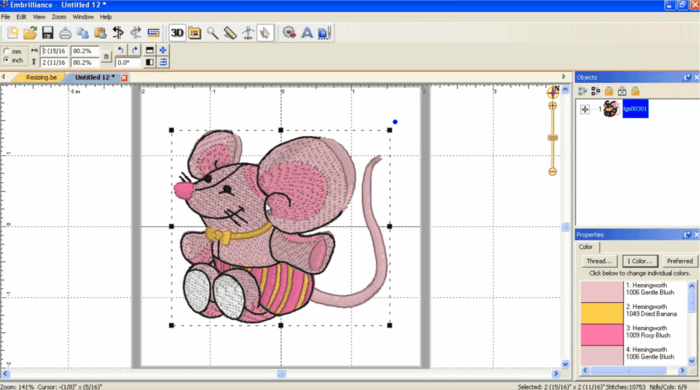Image resolution: width=700 pixels, height=390 pixels.
Task: Flip the design vertically
Action: click(150, 50)
